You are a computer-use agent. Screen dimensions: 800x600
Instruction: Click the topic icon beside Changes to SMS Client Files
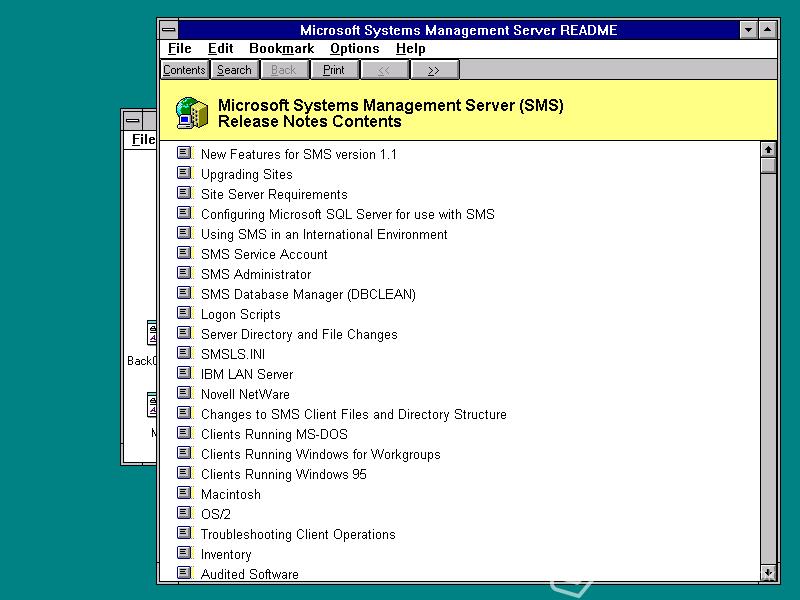[x=185, y=413]
